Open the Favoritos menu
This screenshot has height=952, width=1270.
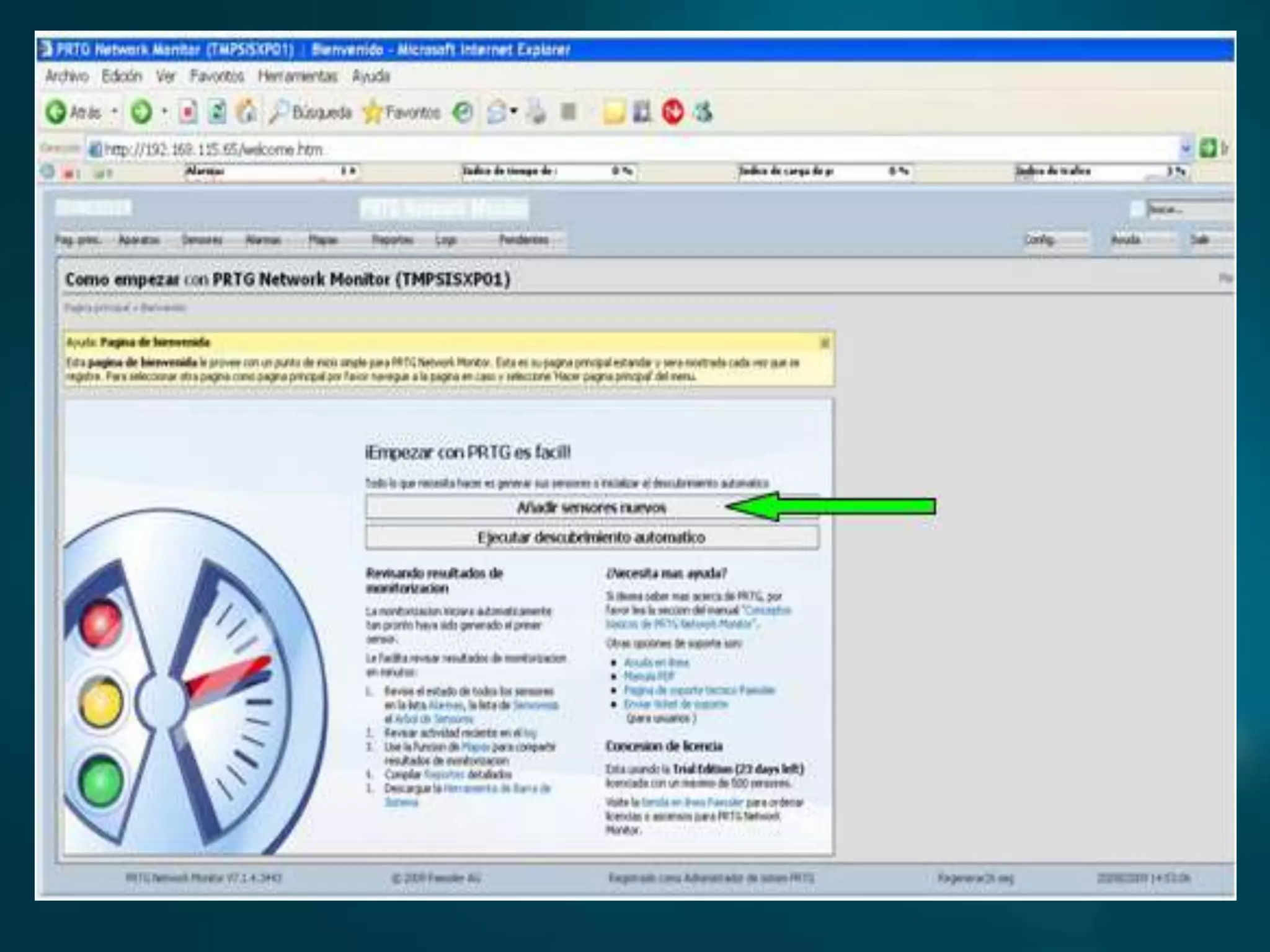point(216,76)
